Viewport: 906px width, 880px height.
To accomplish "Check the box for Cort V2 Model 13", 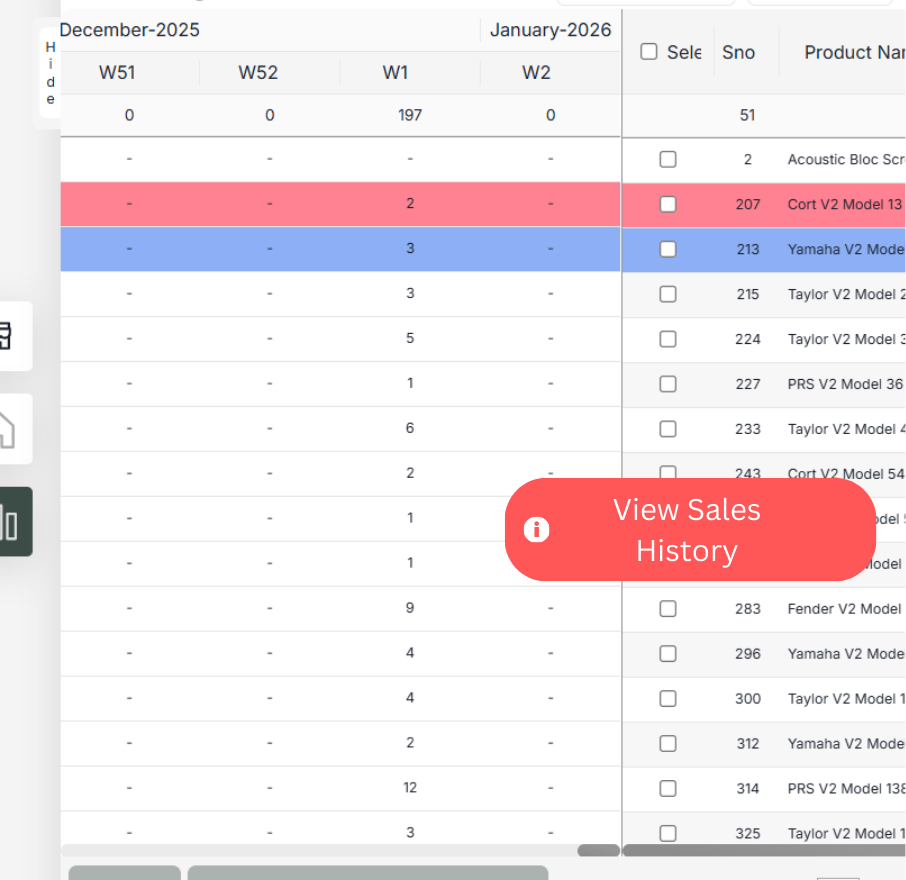I will (668, 204).
